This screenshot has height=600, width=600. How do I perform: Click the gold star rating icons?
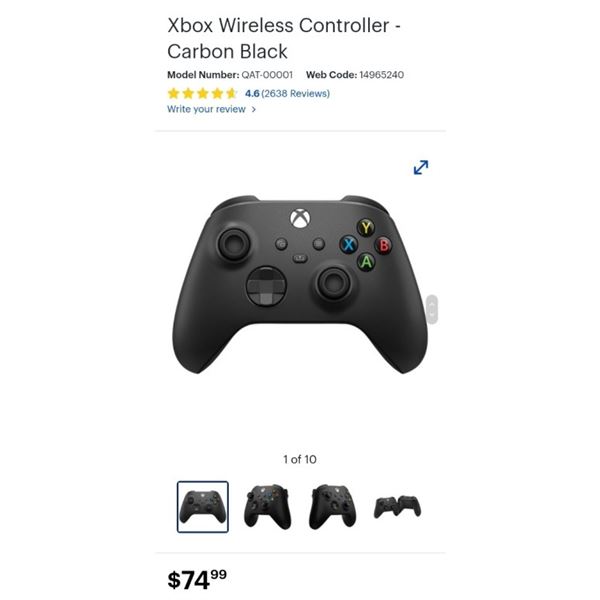(202, 93)
